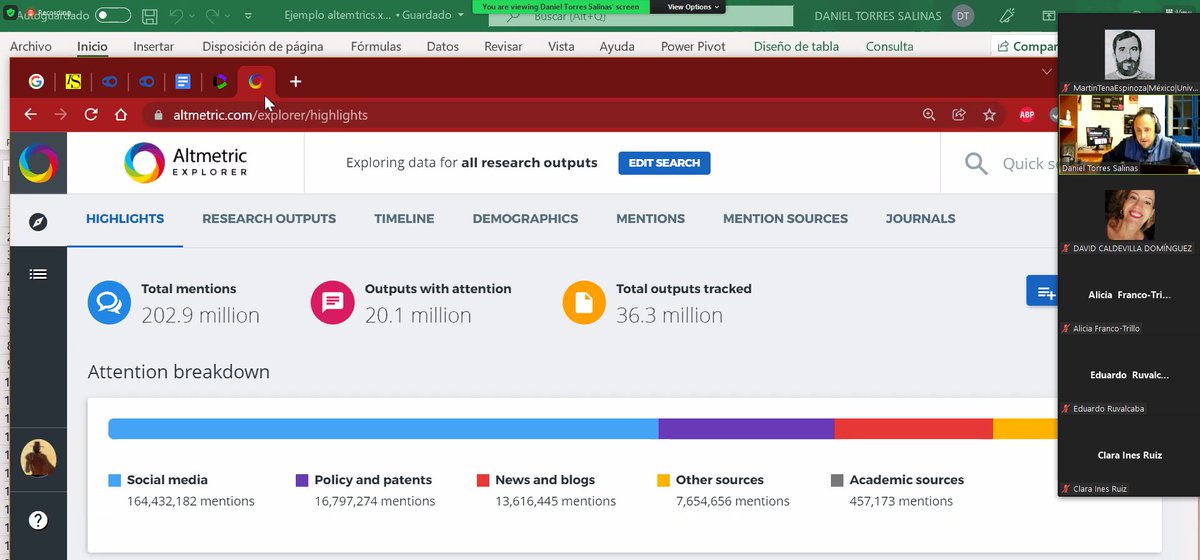Click the Altmetric donut logo in sidebar
The width and height of the screenshot is (1200, 560).
click(38, 163)
